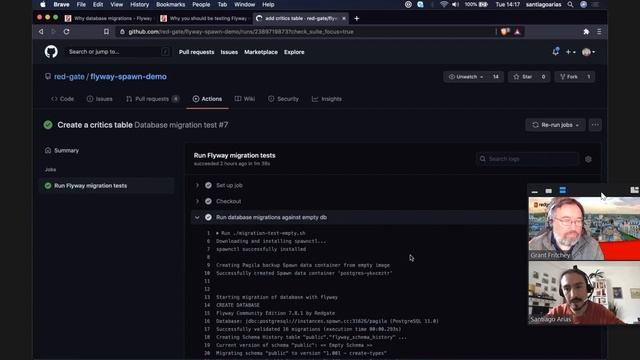The width and height of the screenshot is (640, 360).
Task: Go to GitHub home via Octocat logo
Action: [x=51, y=52]
